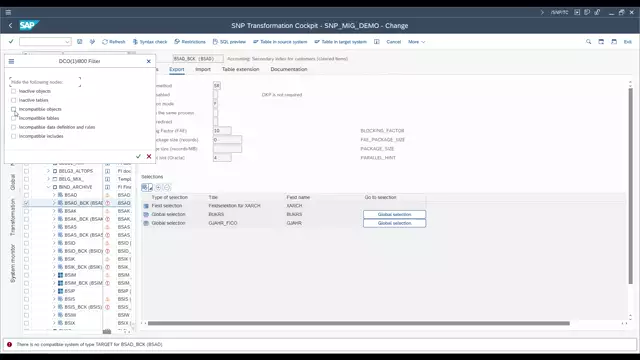Toggle Incompatible objects checkbox
640x360 pixels.
(13, 109)
